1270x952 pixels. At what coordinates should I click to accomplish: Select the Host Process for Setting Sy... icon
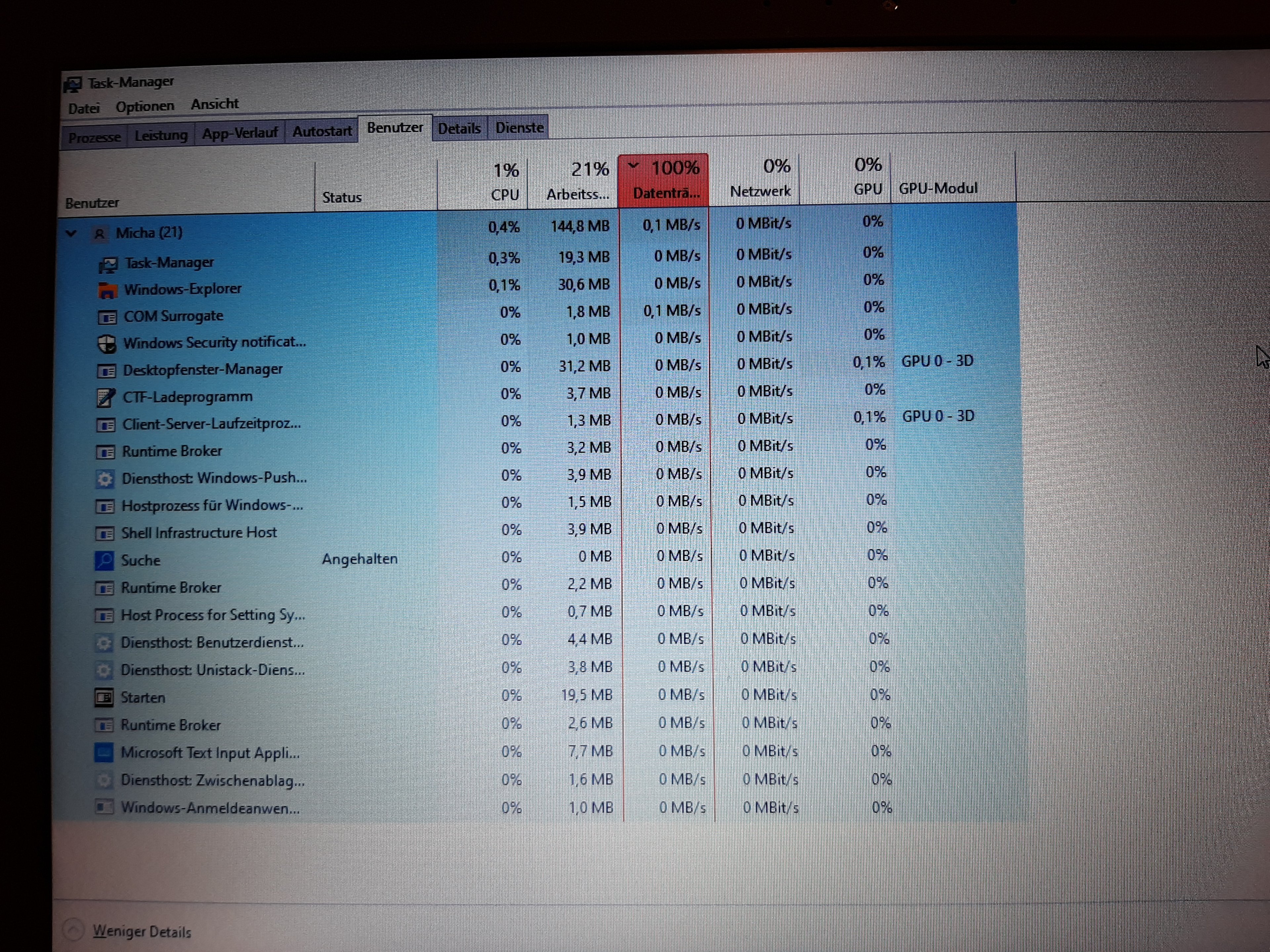[x=104, y=616]
